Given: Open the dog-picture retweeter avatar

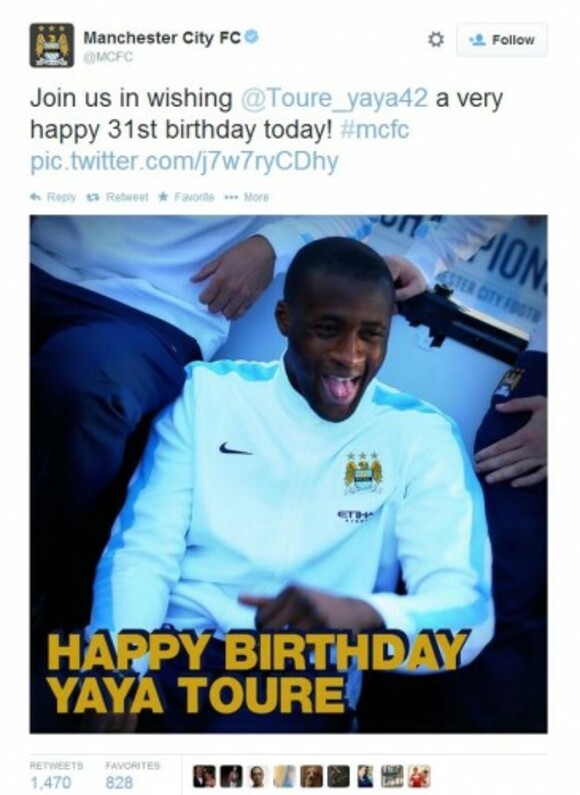Looking at the screenshot, I should pos(312,777).
